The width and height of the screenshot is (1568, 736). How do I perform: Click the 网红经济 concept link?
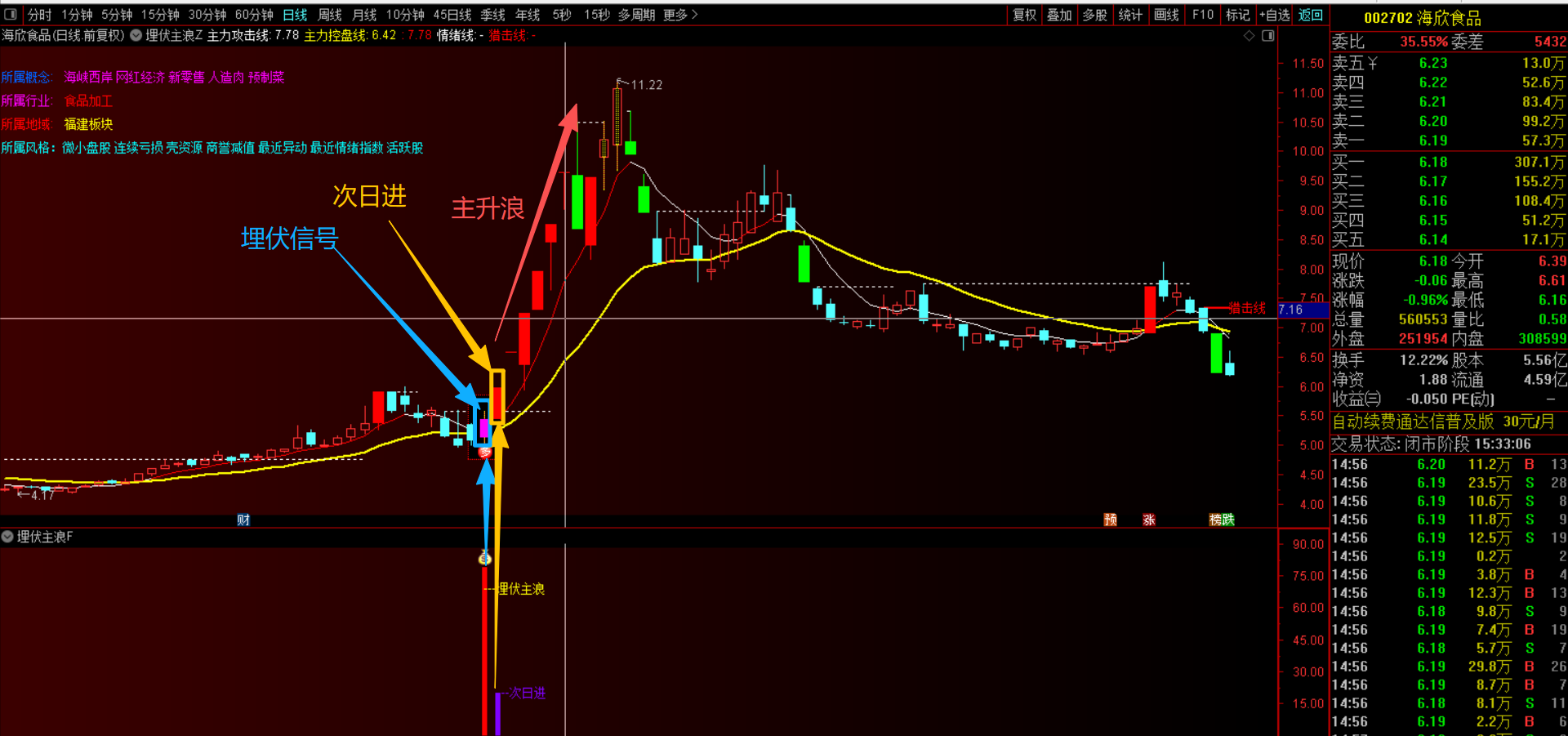(x=140, y=77)
